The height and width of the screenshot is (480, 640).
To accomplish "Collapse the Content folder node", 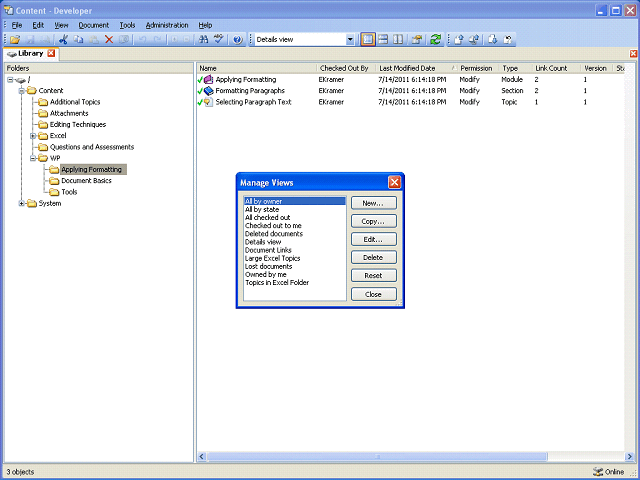I will click(x=22, y=91).
